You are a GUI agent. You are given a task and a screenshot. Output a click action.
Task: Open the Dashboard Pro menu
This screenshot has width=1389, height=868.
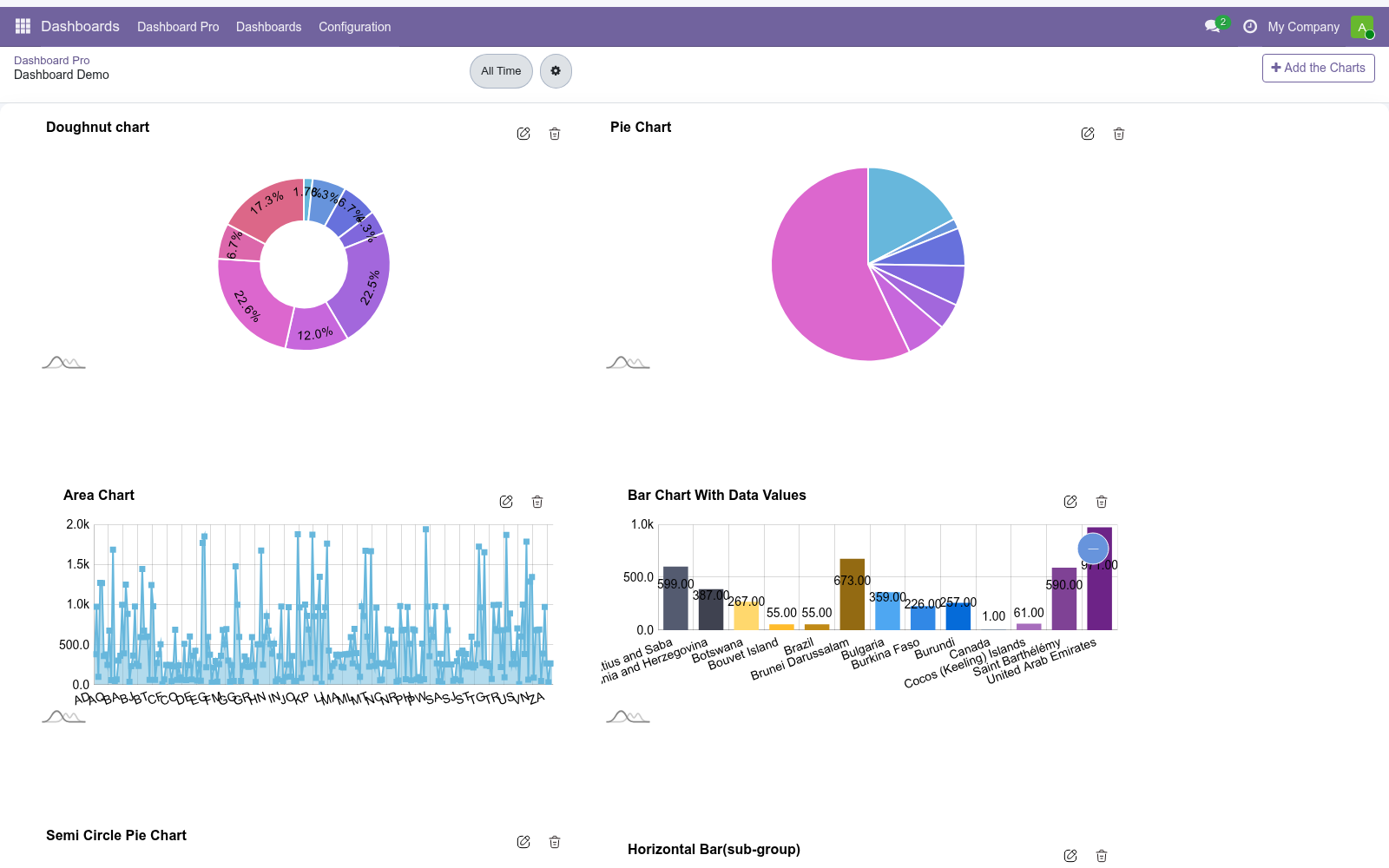pyautogui.click(x=178, y=27)
